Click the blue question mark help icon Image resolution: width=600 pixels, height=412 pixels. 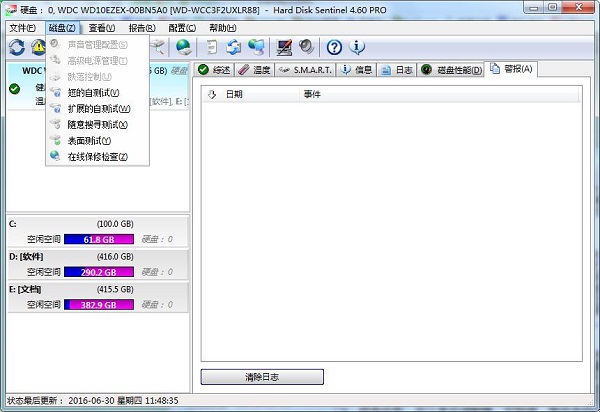pos(334,47)
